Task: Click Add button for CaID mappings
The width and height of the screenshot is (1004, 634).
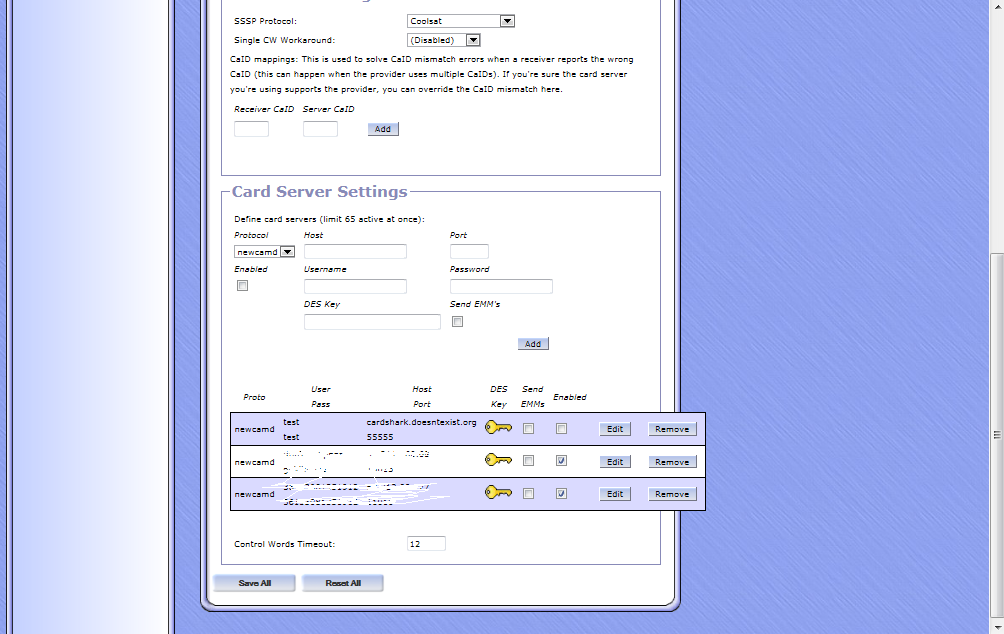Action: pyautogui.click(x=383, y=129)
